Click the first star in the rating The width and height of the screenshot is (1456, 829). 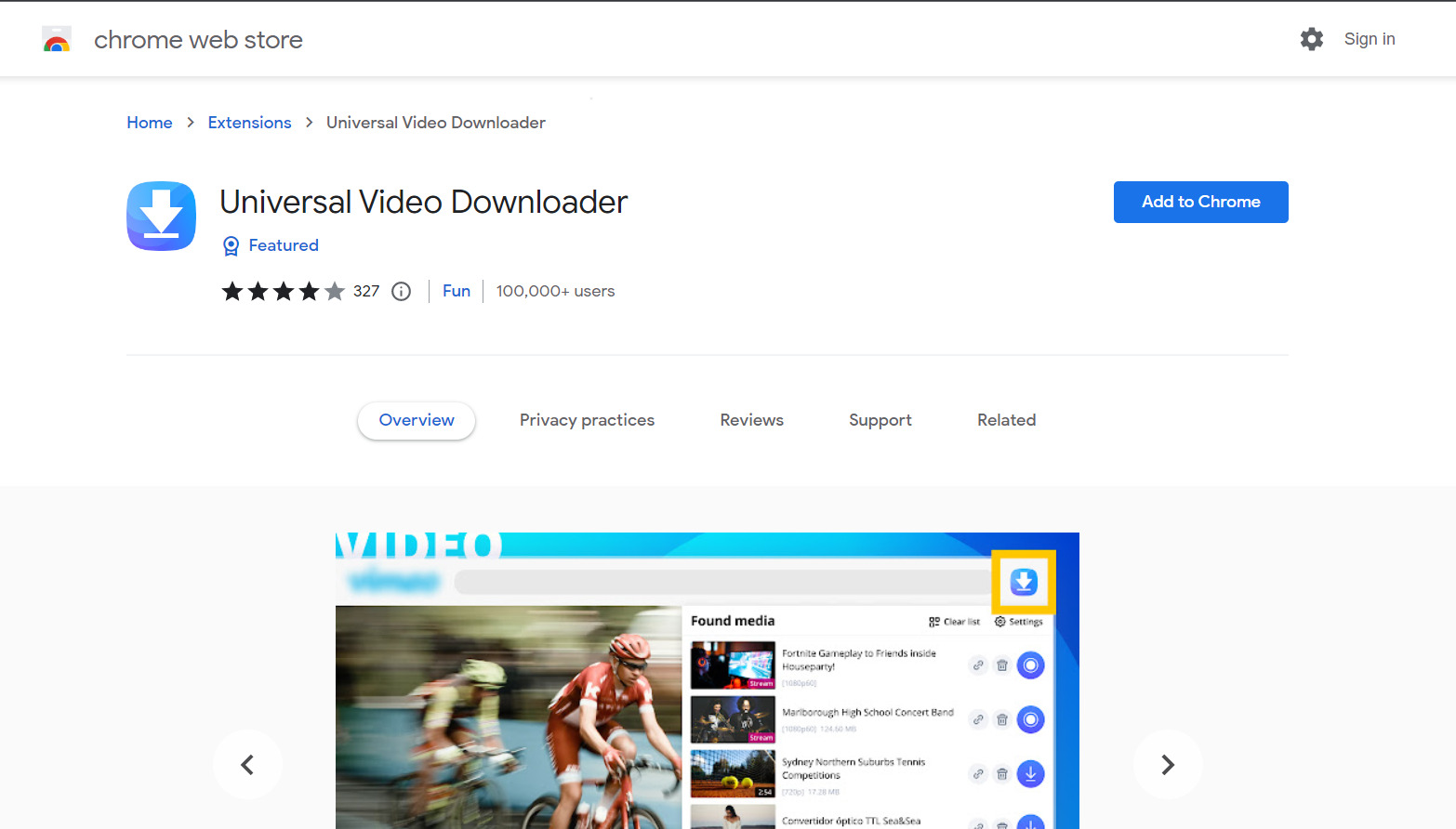tap(232, 291)
